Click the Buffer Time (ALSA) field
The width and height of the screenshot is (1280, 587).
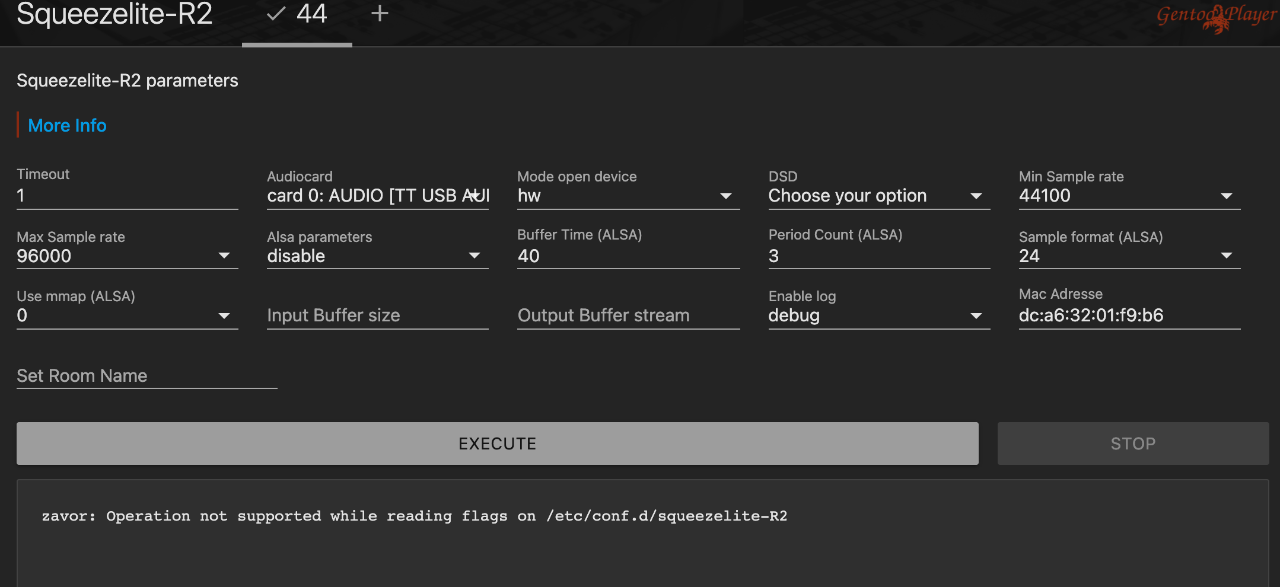pyautogui.click(x=628, y=256)
